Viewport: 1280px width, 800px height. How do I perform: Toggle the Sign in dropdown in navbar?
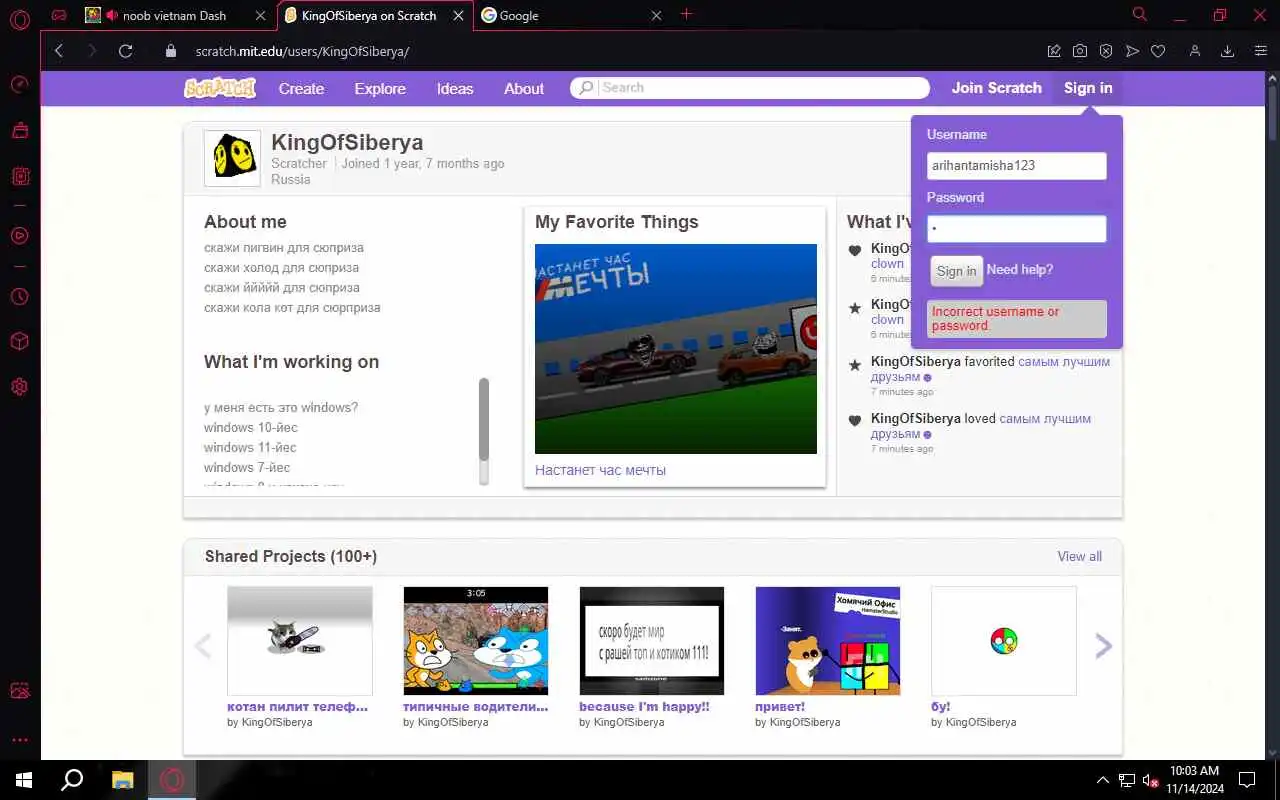(1088, 88)
